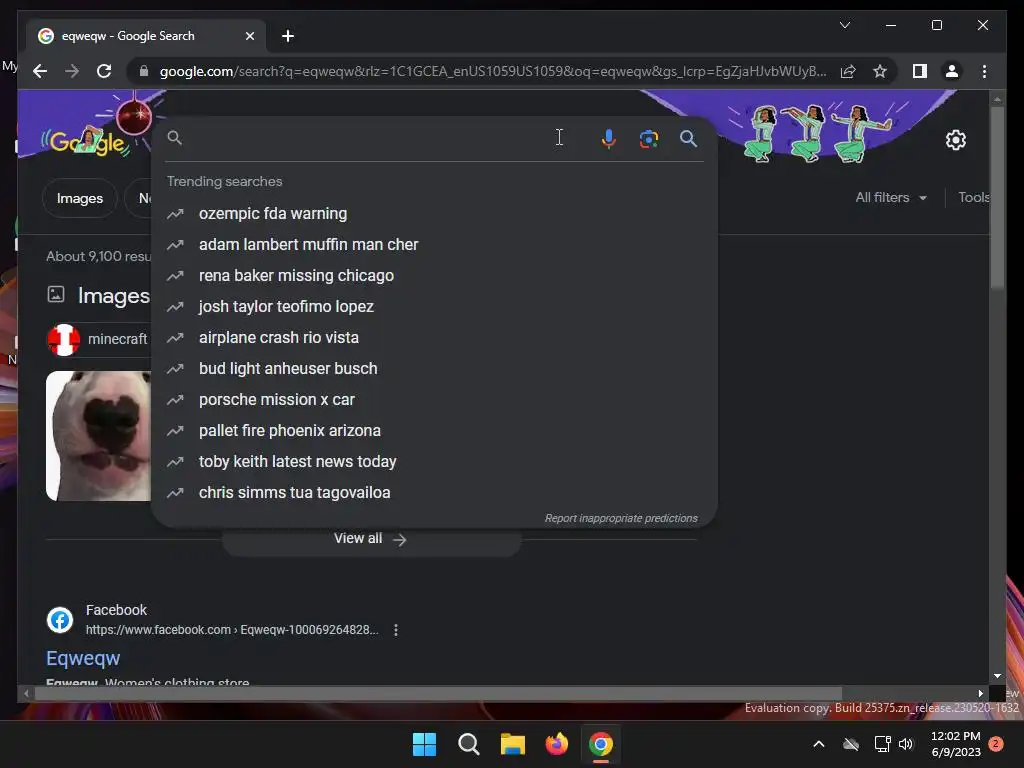The width and height of the screenshot is (1024, 768).
Task: Click the minecraft image chip
Action: [x=98, y=339]
